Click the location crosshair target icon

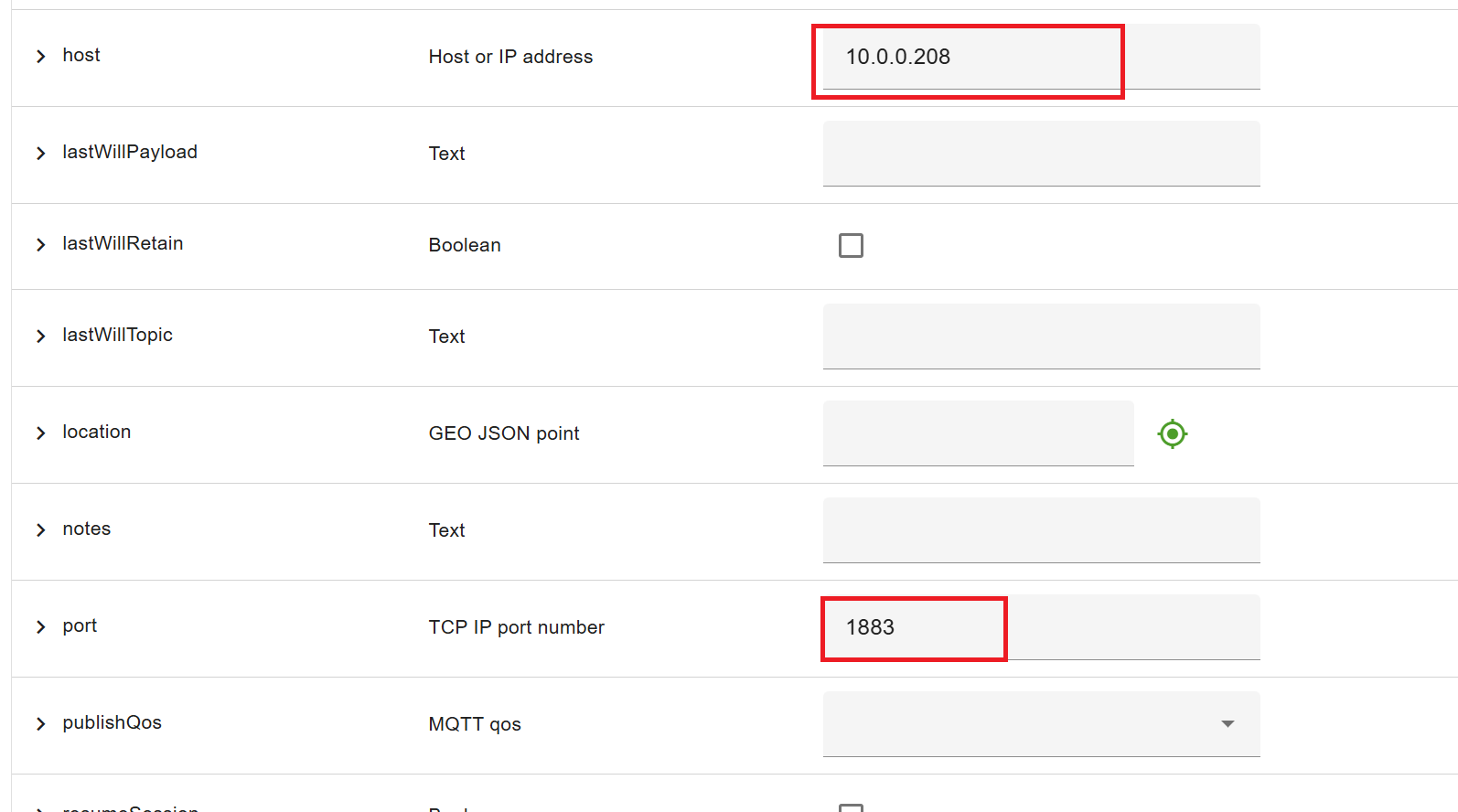click(1173, 433)
